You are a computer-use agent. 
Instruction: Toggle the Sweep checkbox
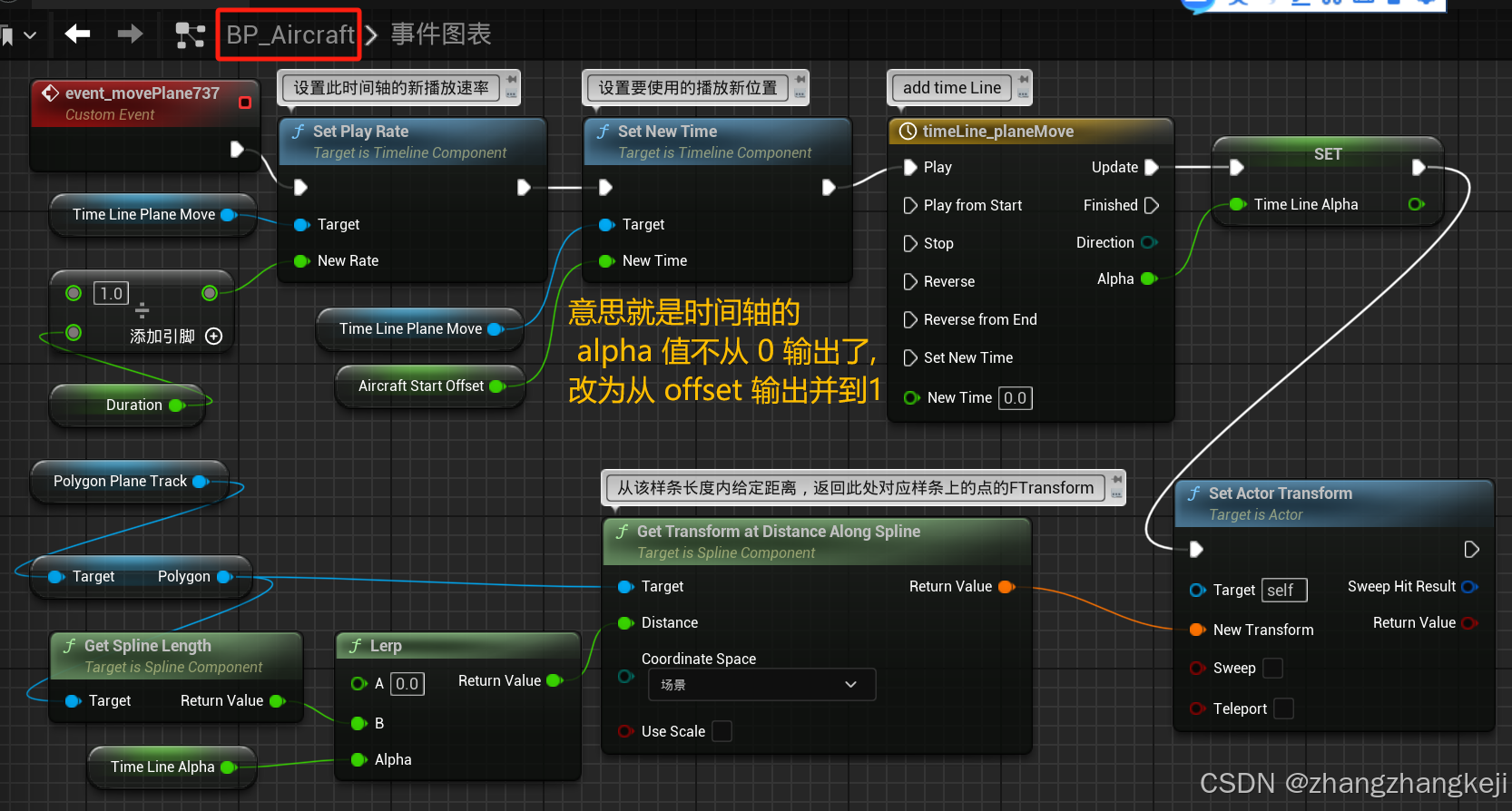click(1273, 668)
